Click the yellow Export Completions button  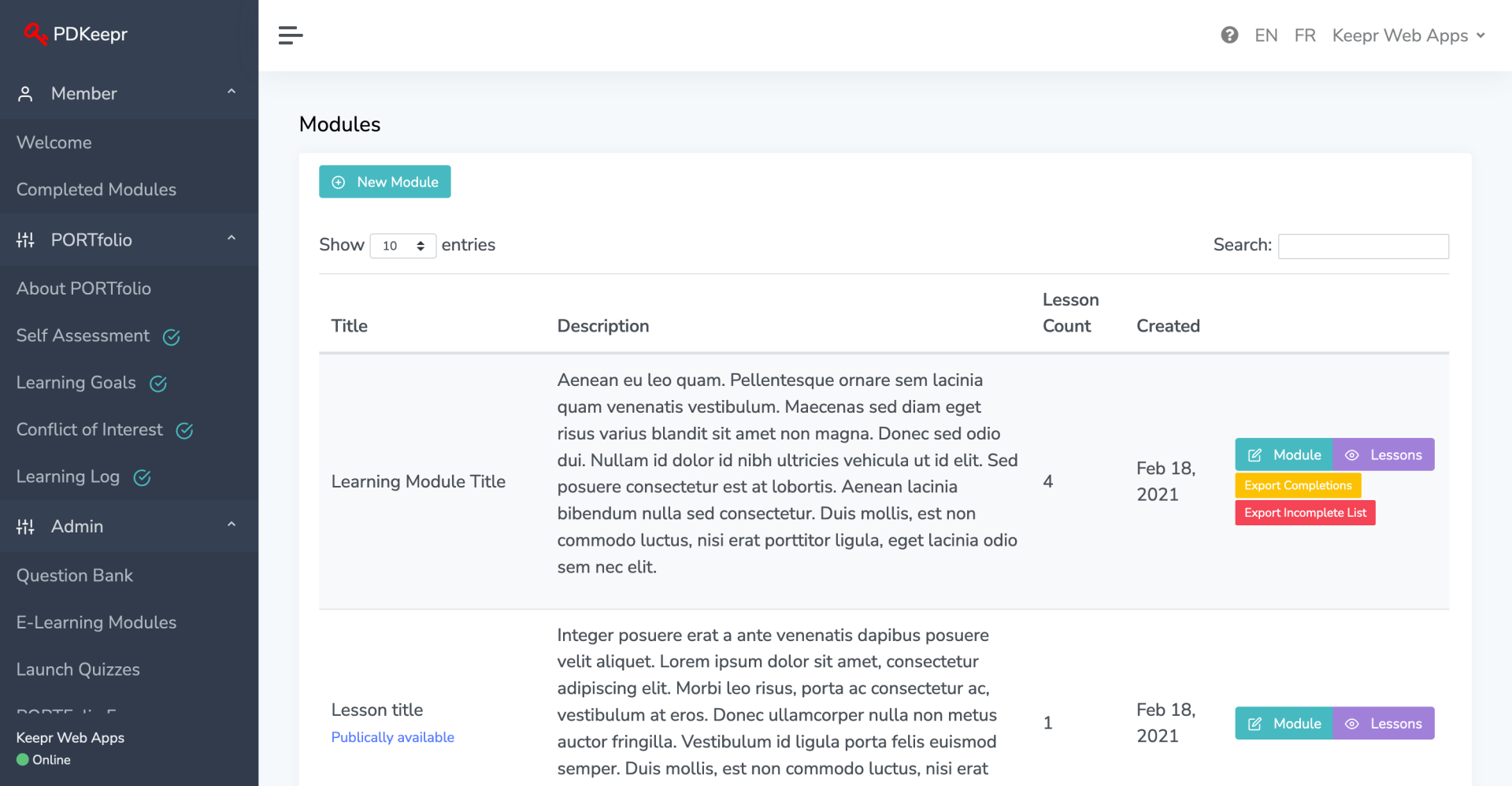[x=1297, y=485]
